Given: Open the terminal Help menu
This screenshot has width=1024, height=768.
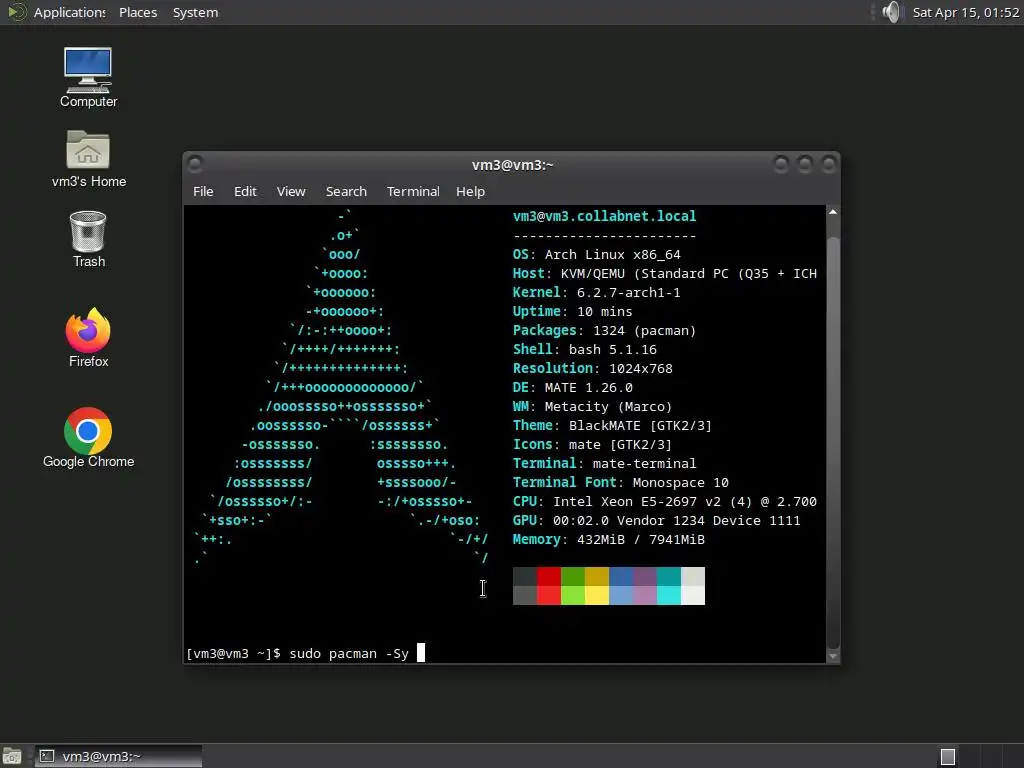Looking at the screenshot, I should point(470,191).
